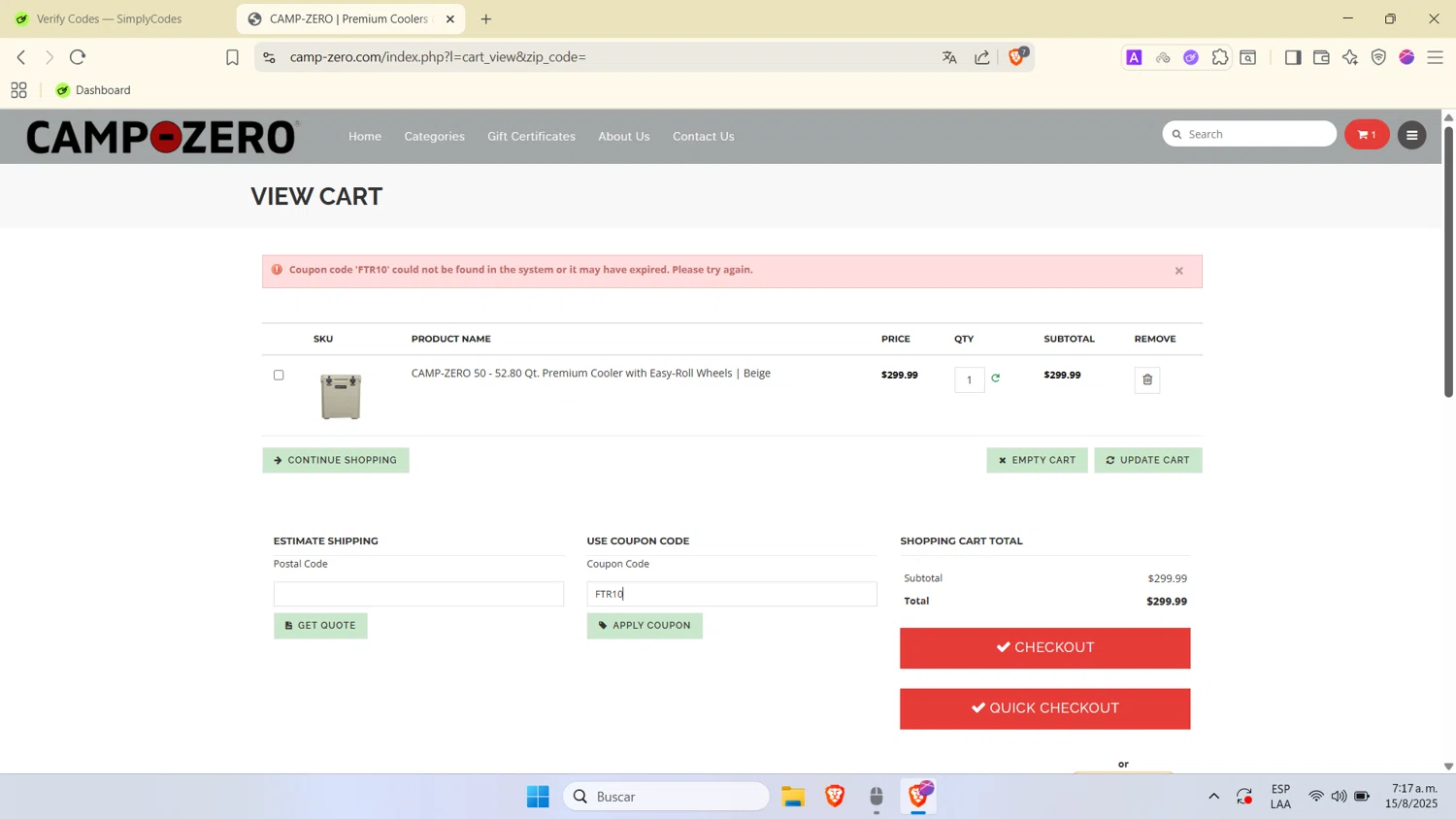Proceed with the Checkout button
Screen dimensions: 1456x819
coord(1044,648)
